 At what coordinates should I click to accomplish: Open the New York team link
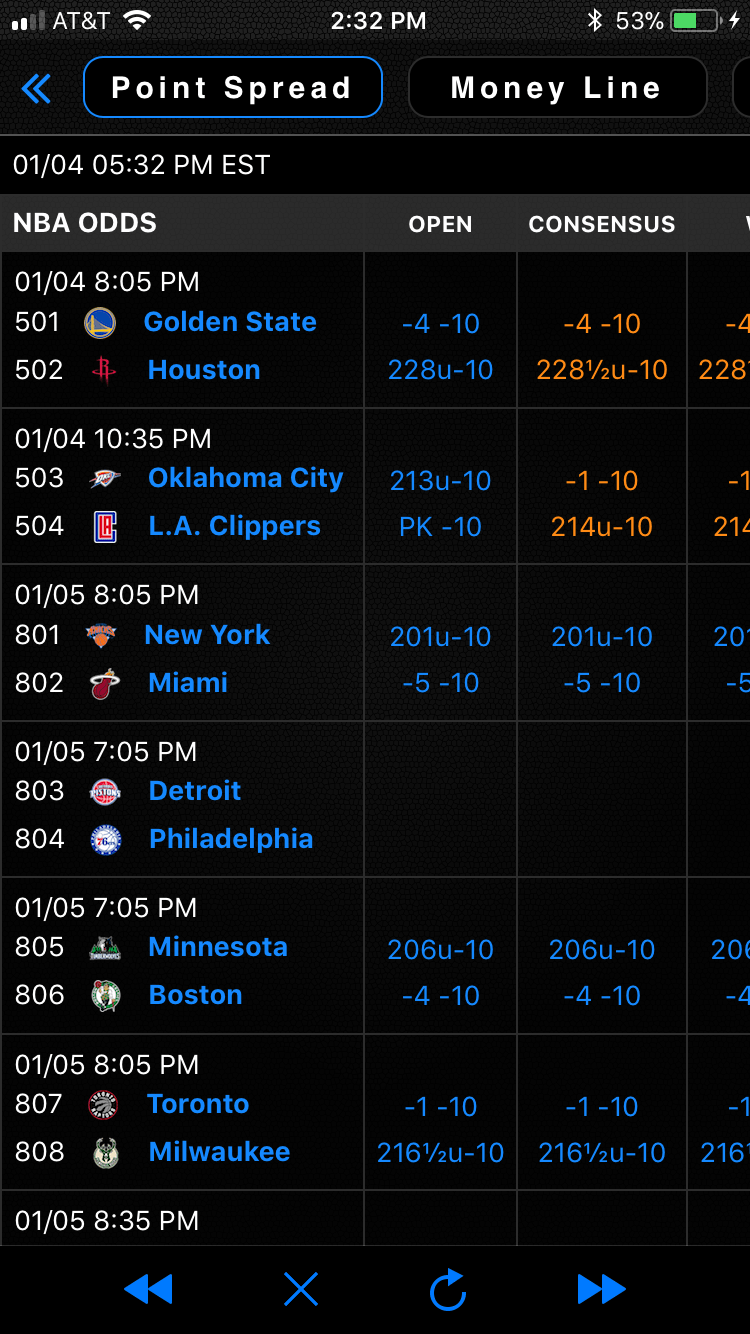click(207, 635)
